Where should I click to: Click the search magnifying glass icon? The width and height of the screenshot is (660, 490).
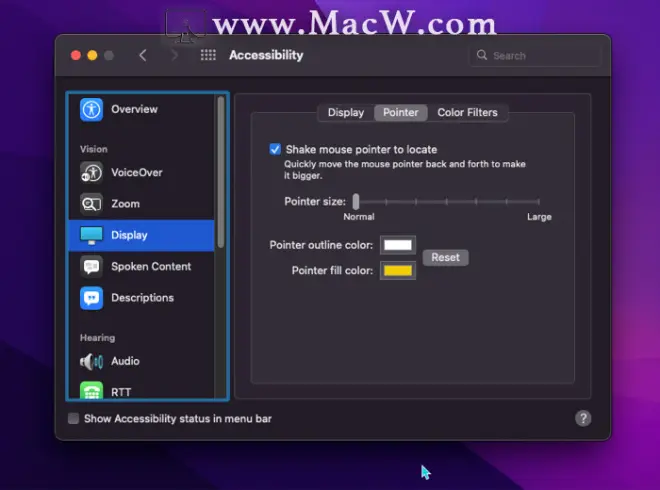point(482,55)
